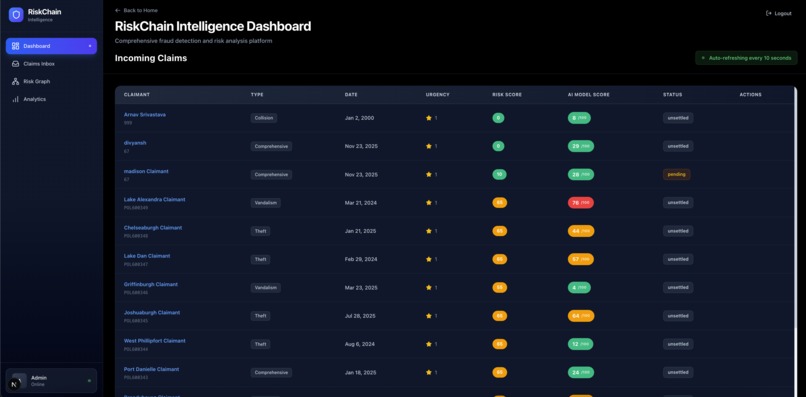The height and width of the screenshot is (397, 806).
Task: Click the Analytics bar chart icon
Action: [15, 99]
